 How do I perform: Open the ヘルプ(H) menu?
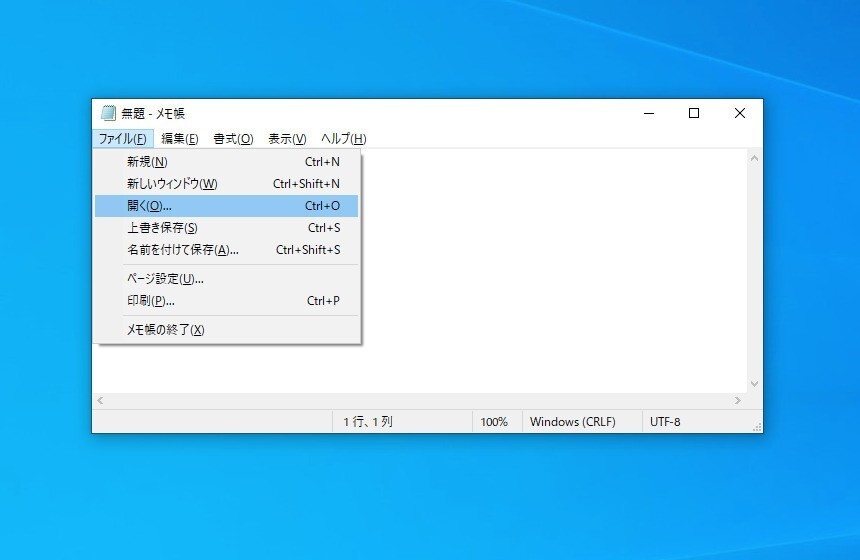pyautogui.click(x=343, y=139)
